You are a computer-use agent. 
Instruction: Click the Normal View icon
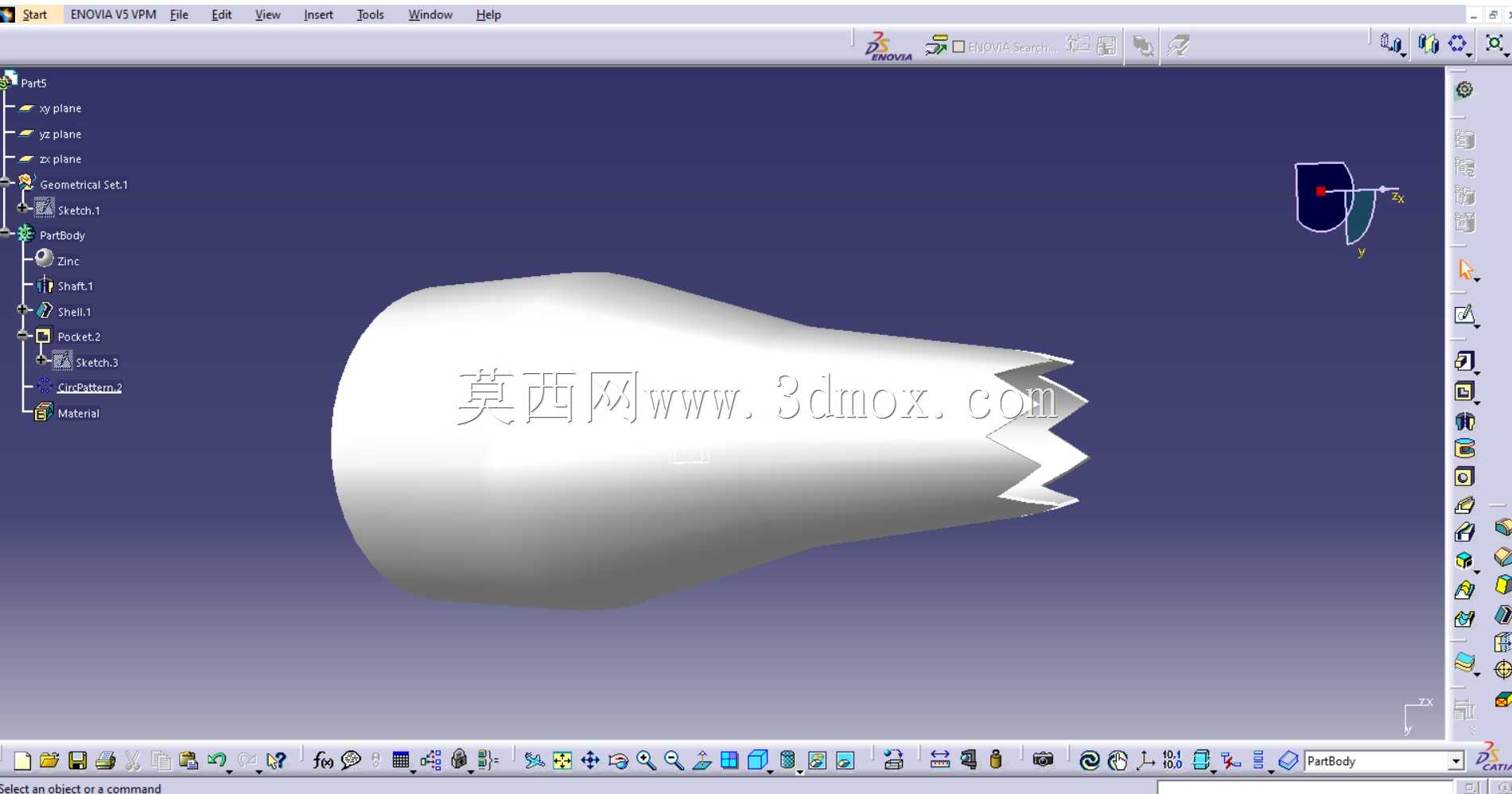point(702,761)
